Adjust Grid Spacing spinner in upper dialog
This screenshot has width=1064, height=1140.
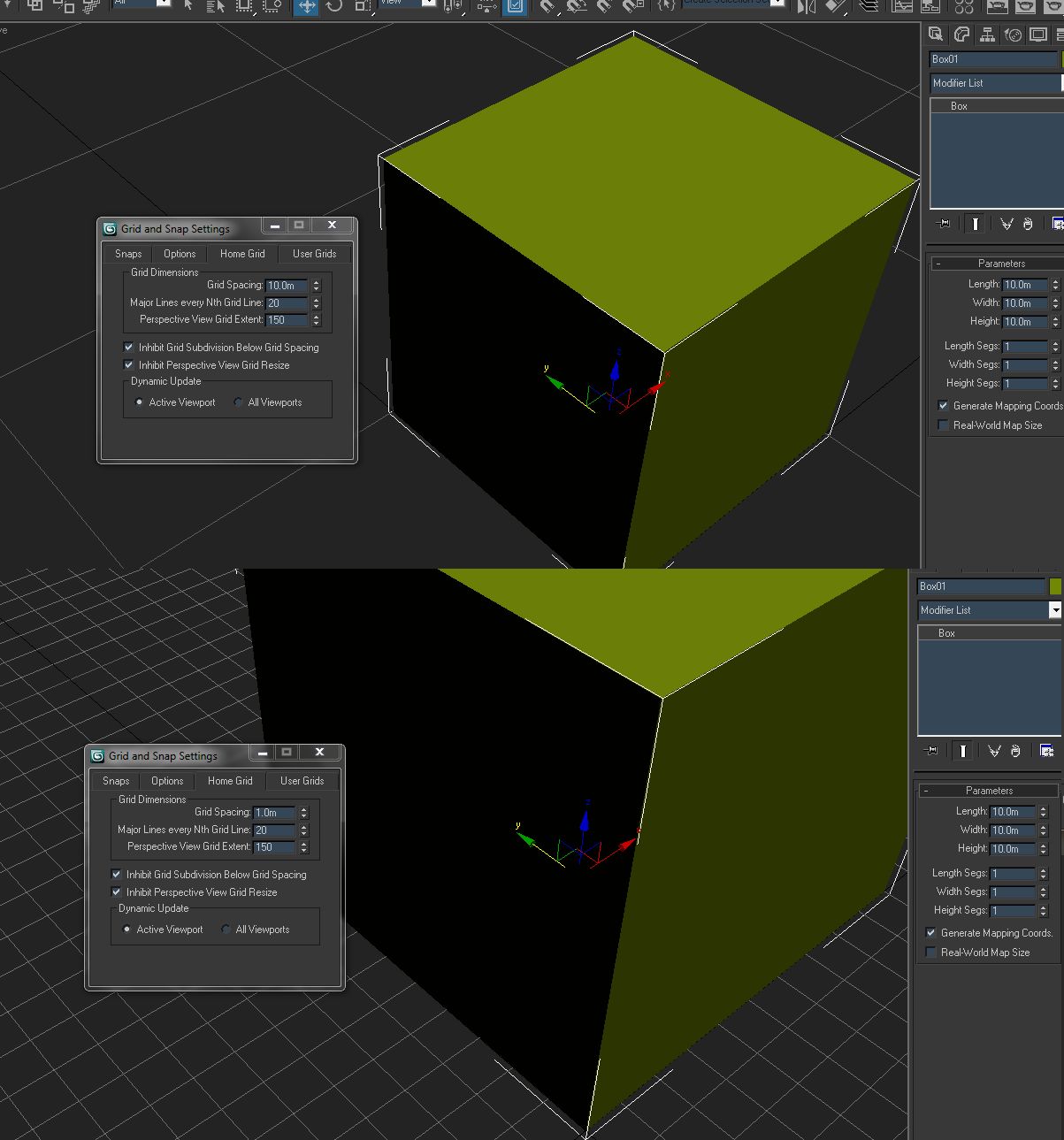(x=316, y=285)
